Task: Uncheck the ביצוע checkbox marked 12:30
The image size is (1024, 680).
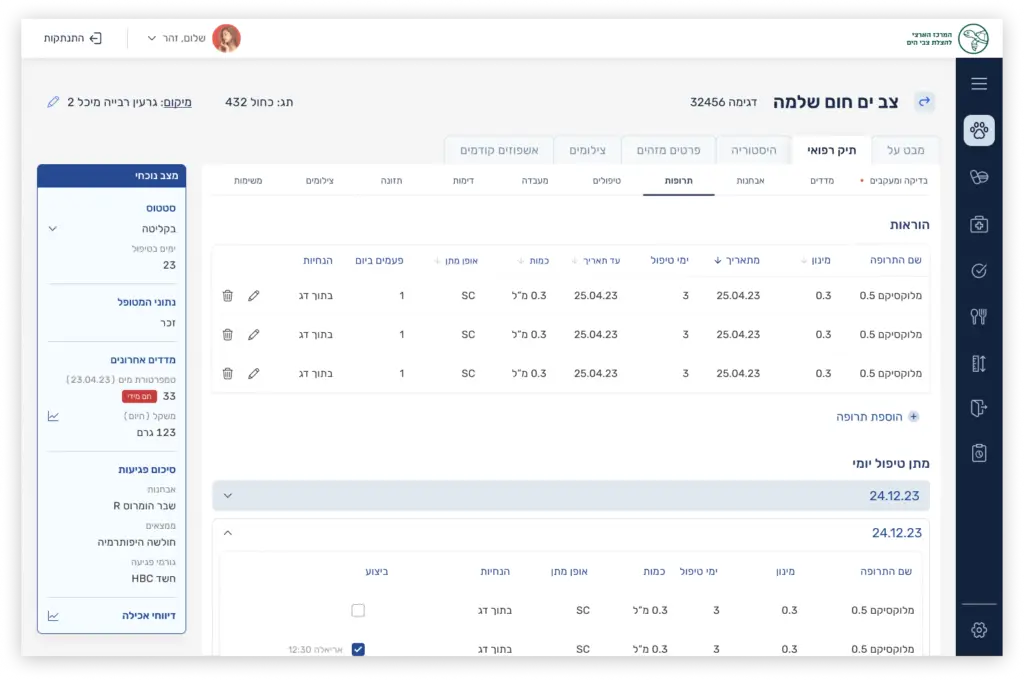Action: pos(358,649)
